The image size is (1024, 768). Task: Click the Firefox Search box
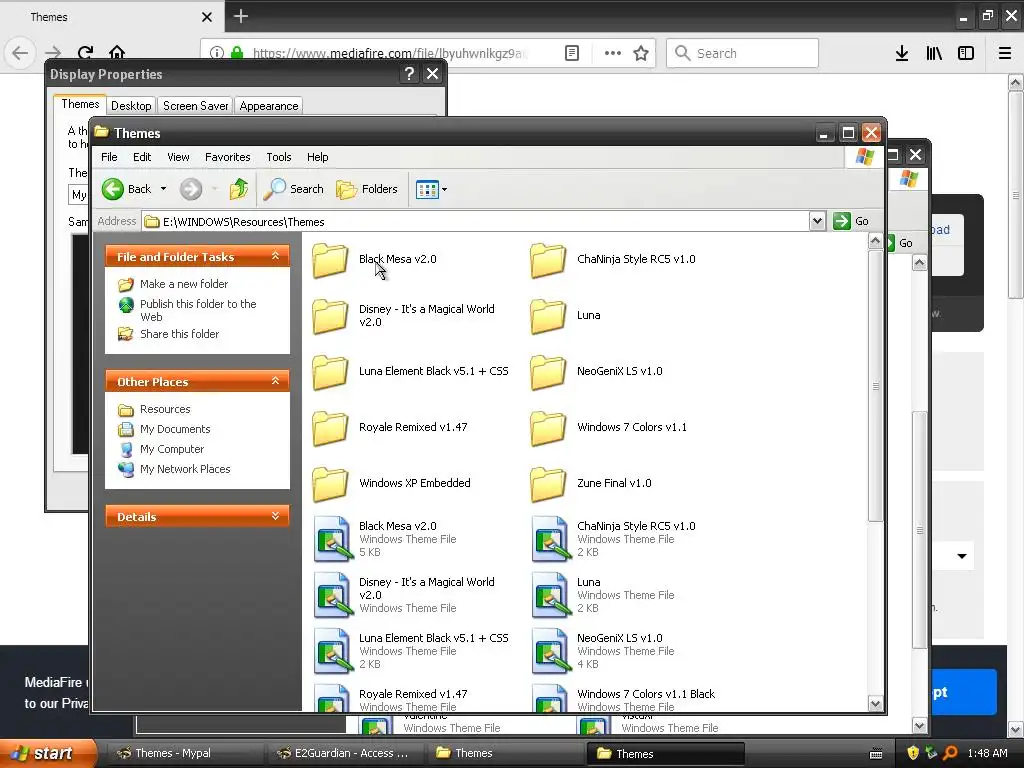(743, 54)
